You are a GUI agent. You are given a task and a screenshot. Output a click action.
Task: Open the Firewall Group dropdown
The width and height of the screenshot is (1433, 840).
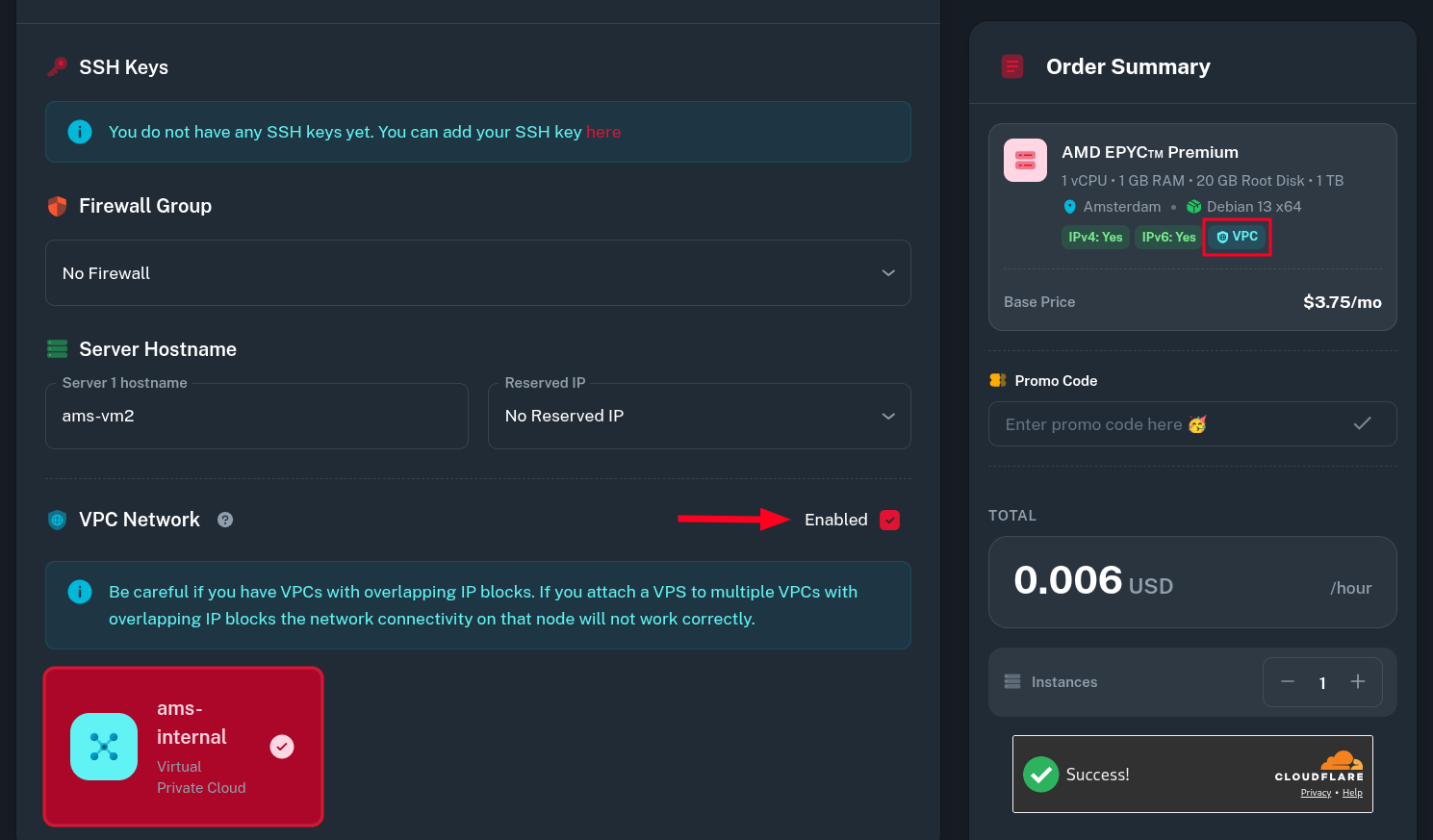pyautogui.click(x=477, y=273)
